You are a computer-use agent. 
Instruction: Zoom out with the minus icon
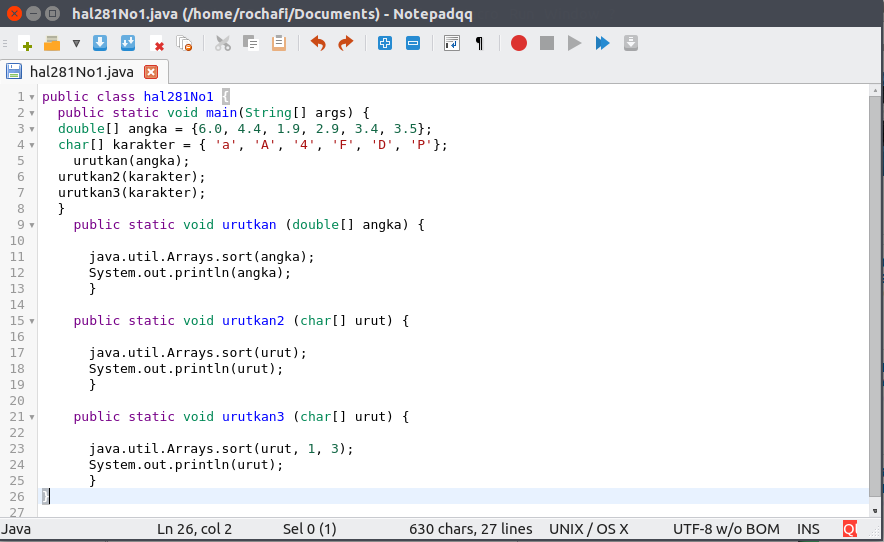(x=413, y=43)
